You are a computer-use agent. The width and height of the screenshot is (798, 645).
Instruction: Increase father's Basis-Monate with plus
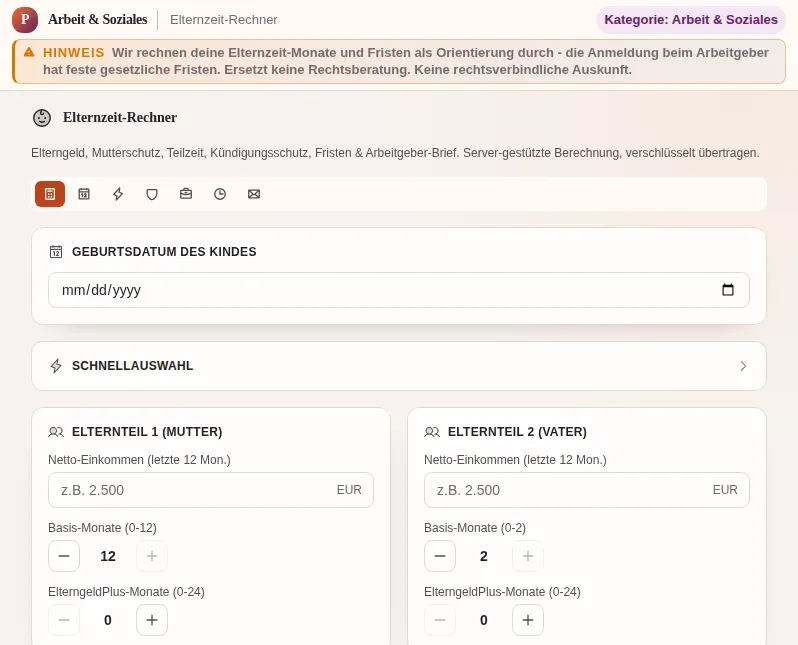pos(528,556)
